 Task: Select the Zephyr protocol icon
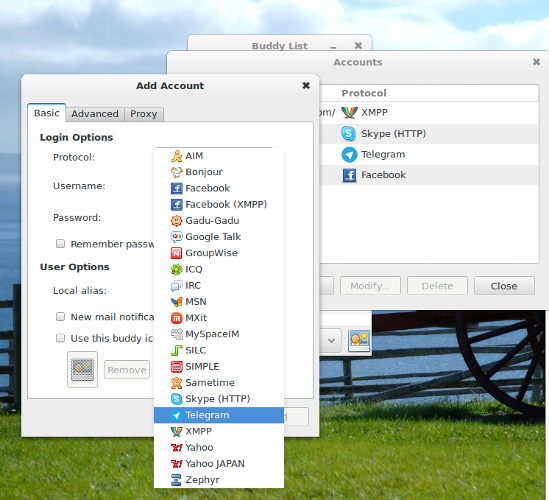click(x=176, y=480)
